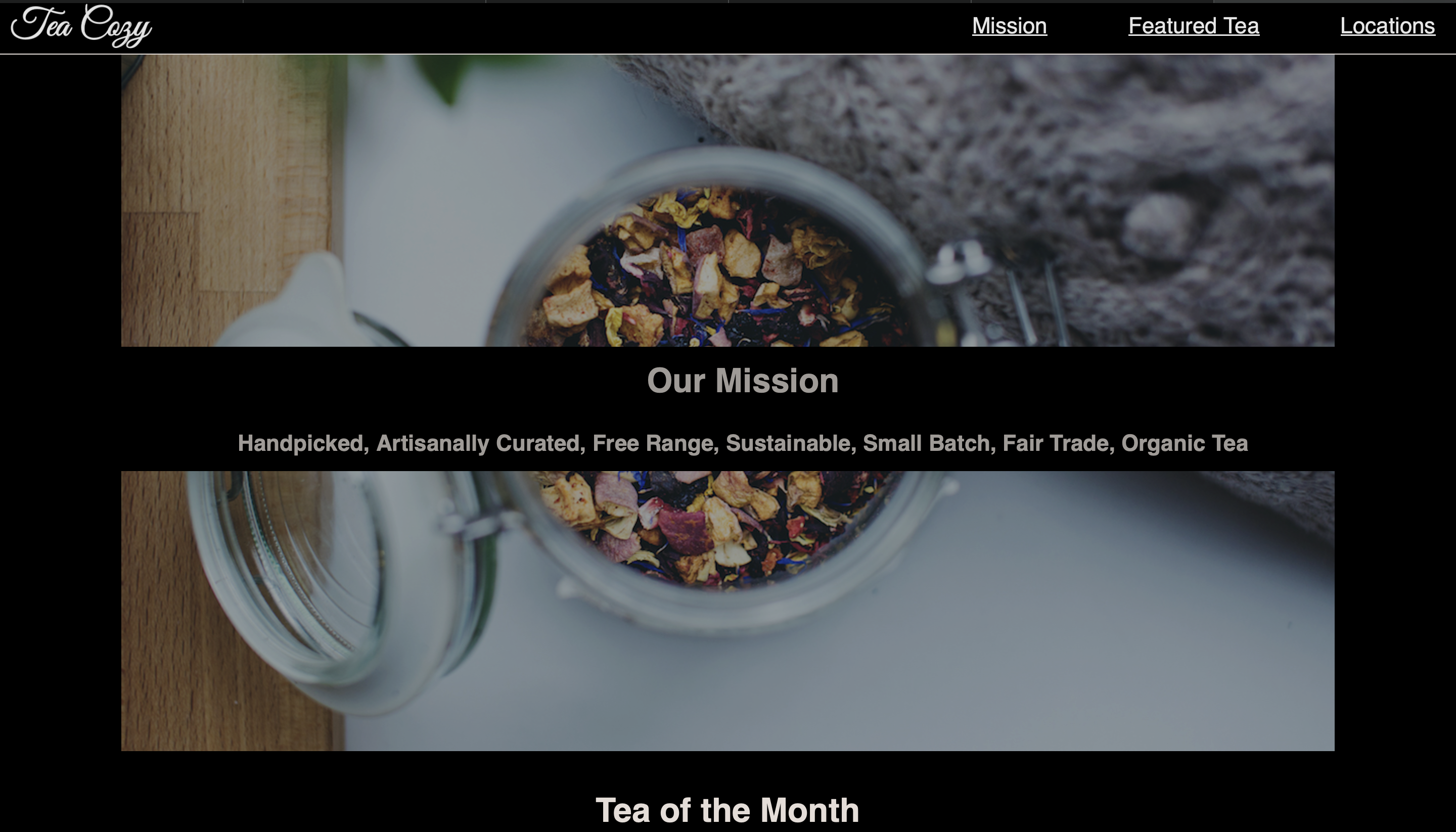Click the Tea Cozy script logo

tap(81, 26)
